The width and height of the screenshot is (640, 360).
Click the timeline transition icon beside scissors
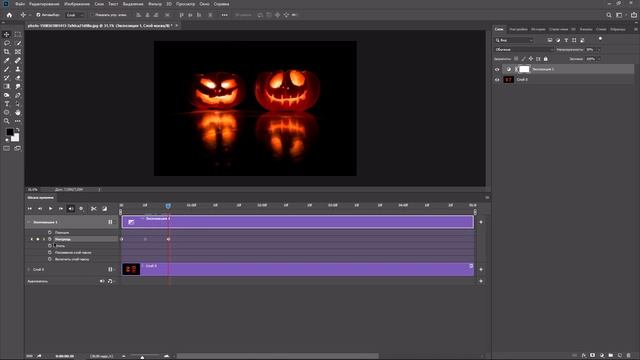click(x=104, y=209)
